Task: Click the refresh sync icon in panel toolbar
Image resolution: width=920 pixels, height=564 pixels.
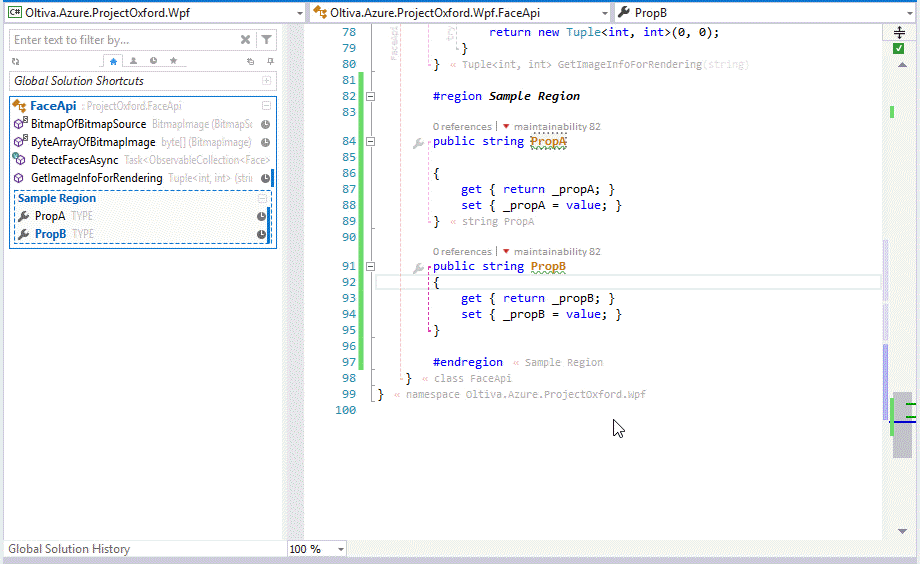Action: tap(16, 61)
